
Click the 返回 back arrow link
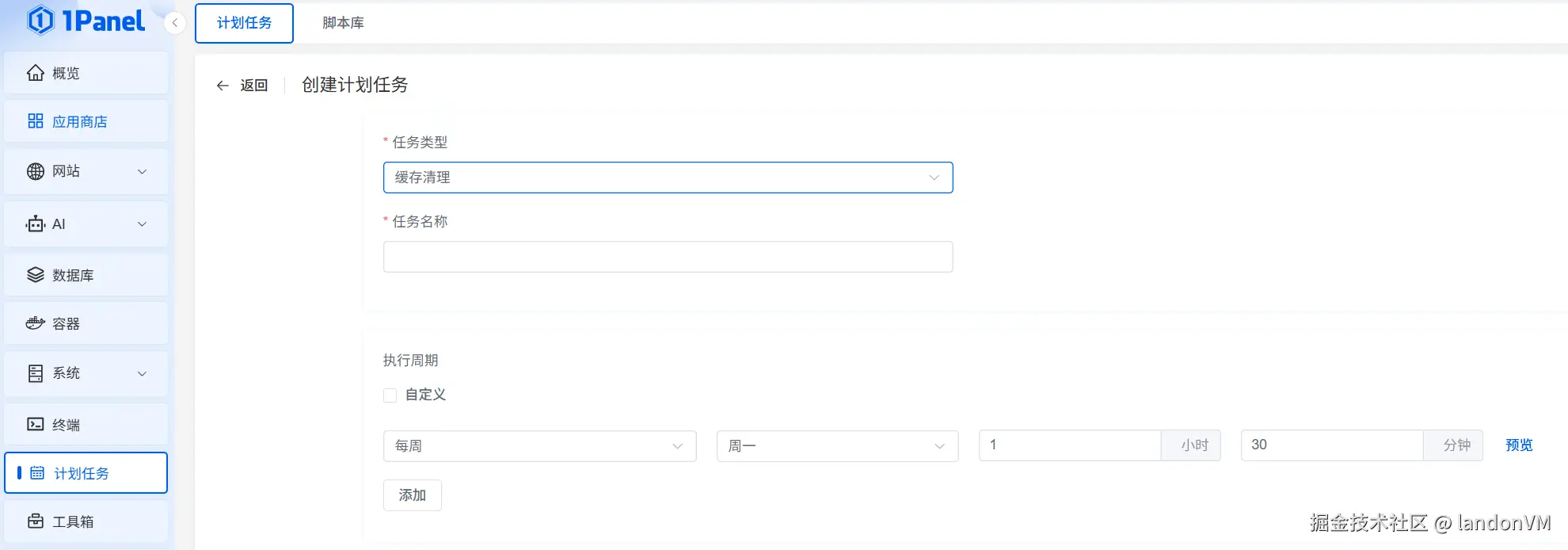[242, 86]
